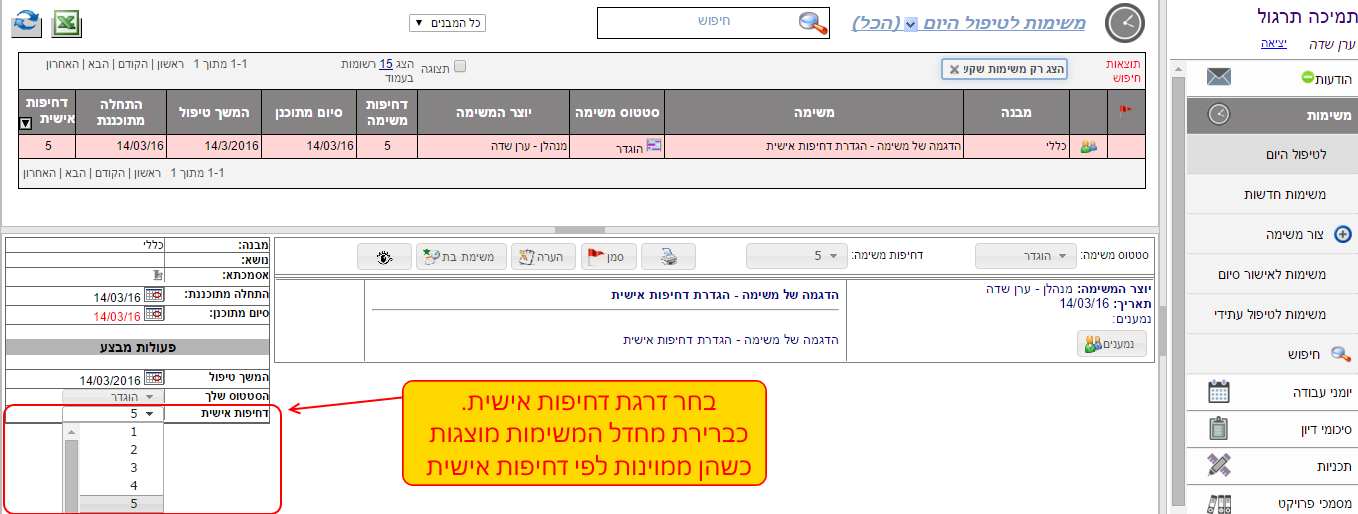This screenshot has height=514, width=1358.
Task: Open calendar for סיום מתוכנן date
Action: pyautogui.click(x=153, y=314)
